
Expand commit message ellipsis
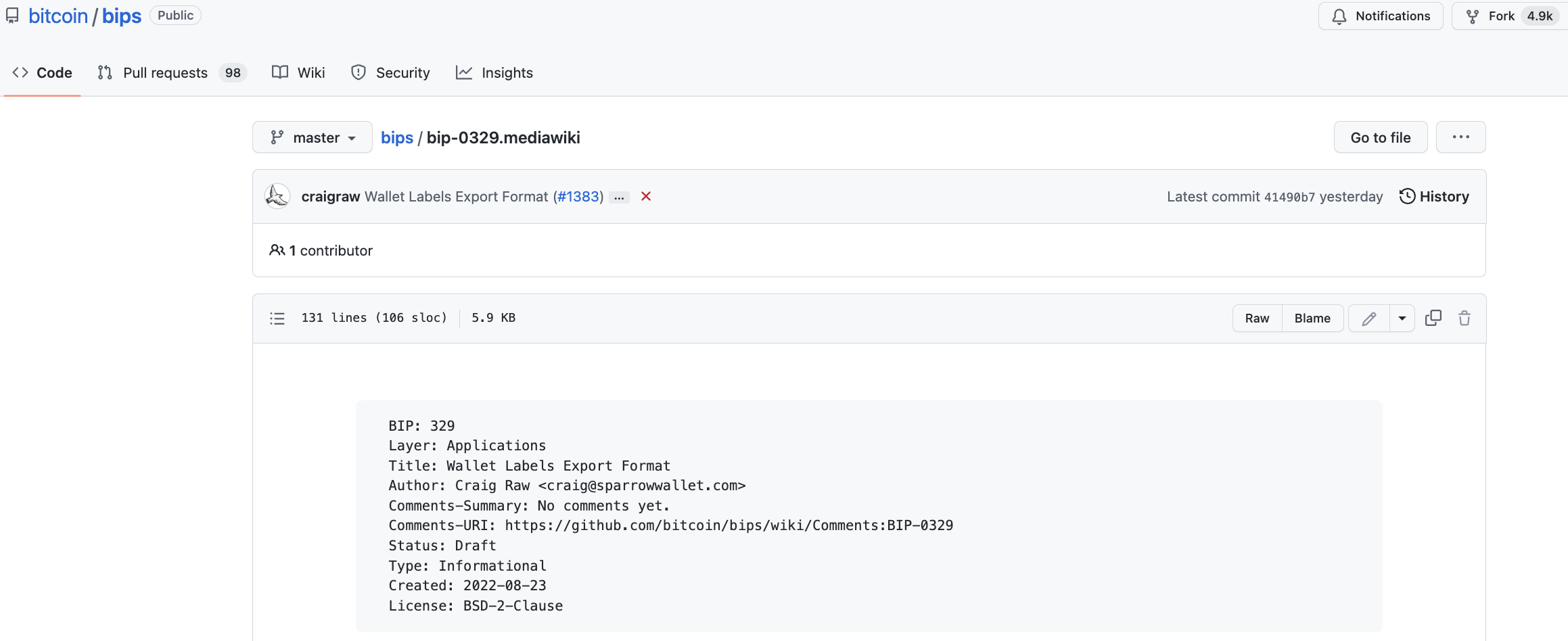619,197
